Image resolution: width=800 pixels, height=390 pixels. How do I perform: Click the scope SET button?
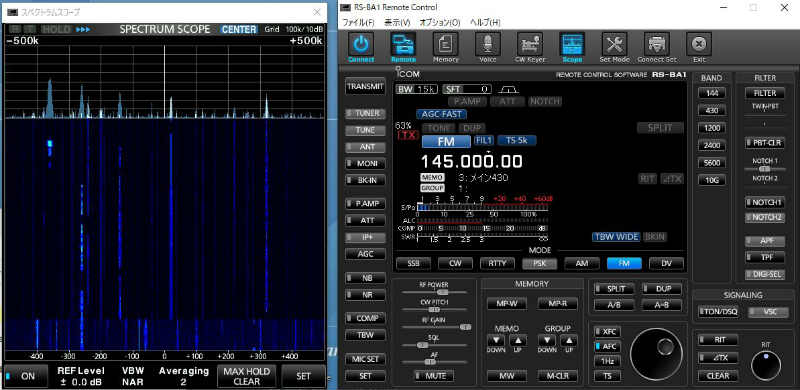(304, 376)
